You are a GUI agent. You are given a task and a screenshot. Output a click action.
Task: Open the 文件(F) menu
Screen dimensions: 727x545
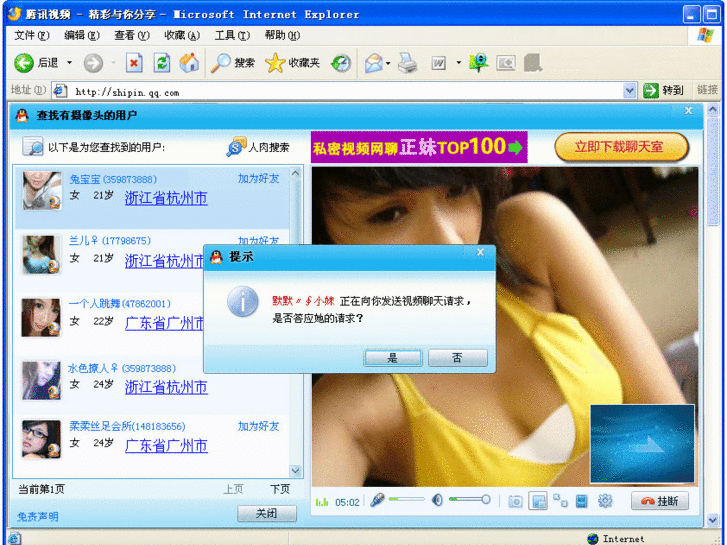[x=32, y=35]
